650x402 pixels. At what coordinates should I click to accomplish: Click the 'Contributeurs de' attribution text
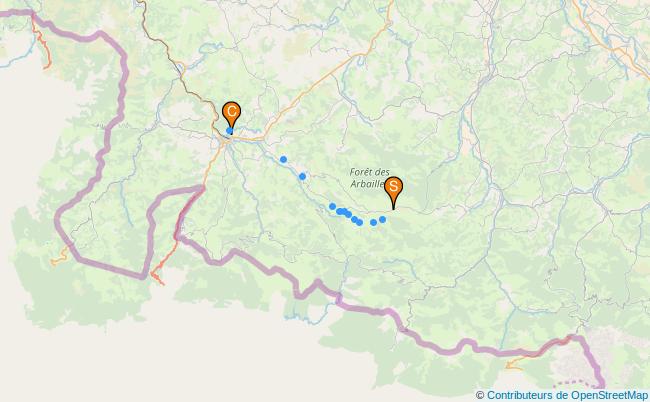tap(527, 395)
